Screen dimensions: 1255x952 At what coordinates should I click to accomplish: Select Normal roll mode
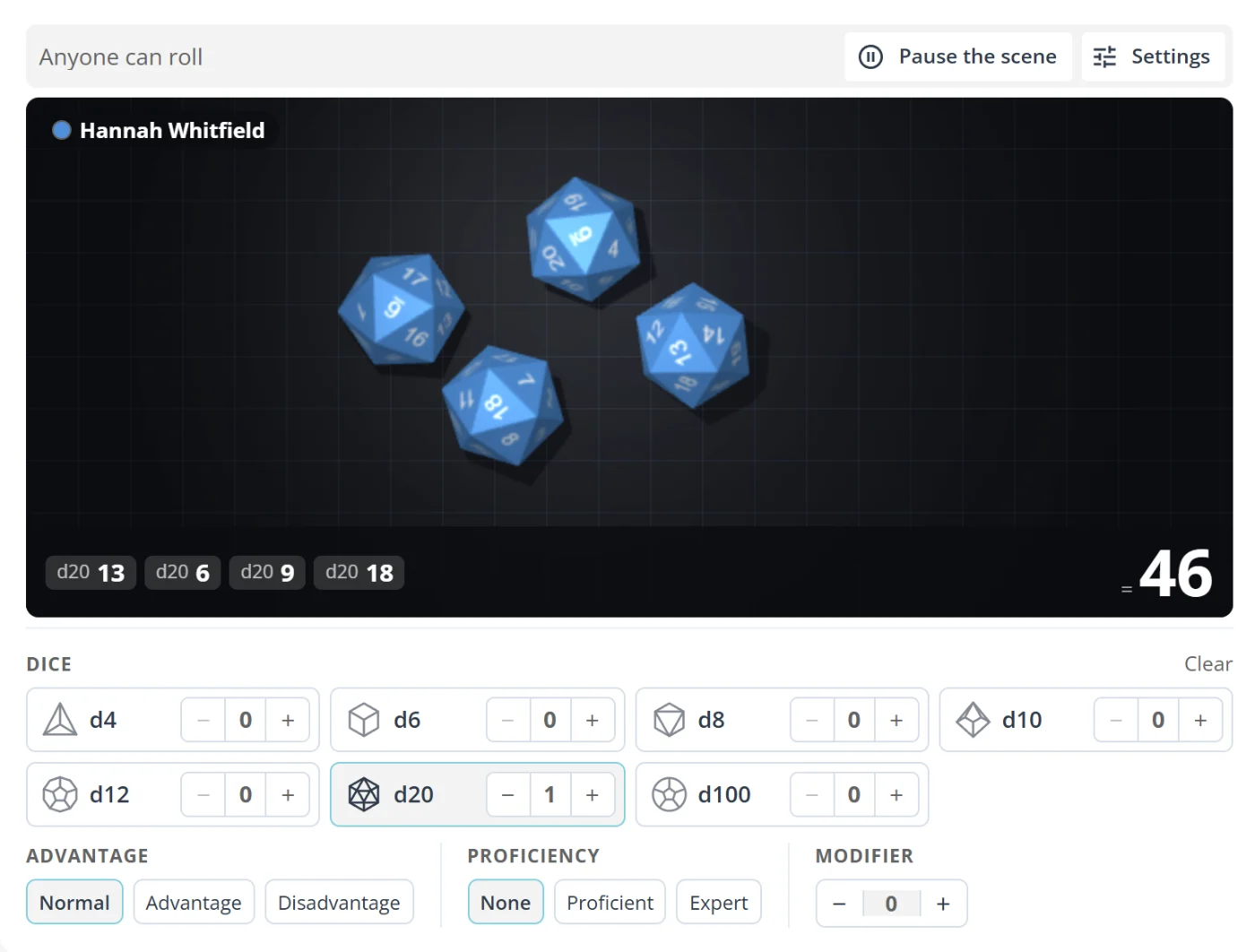click(74, 903)
